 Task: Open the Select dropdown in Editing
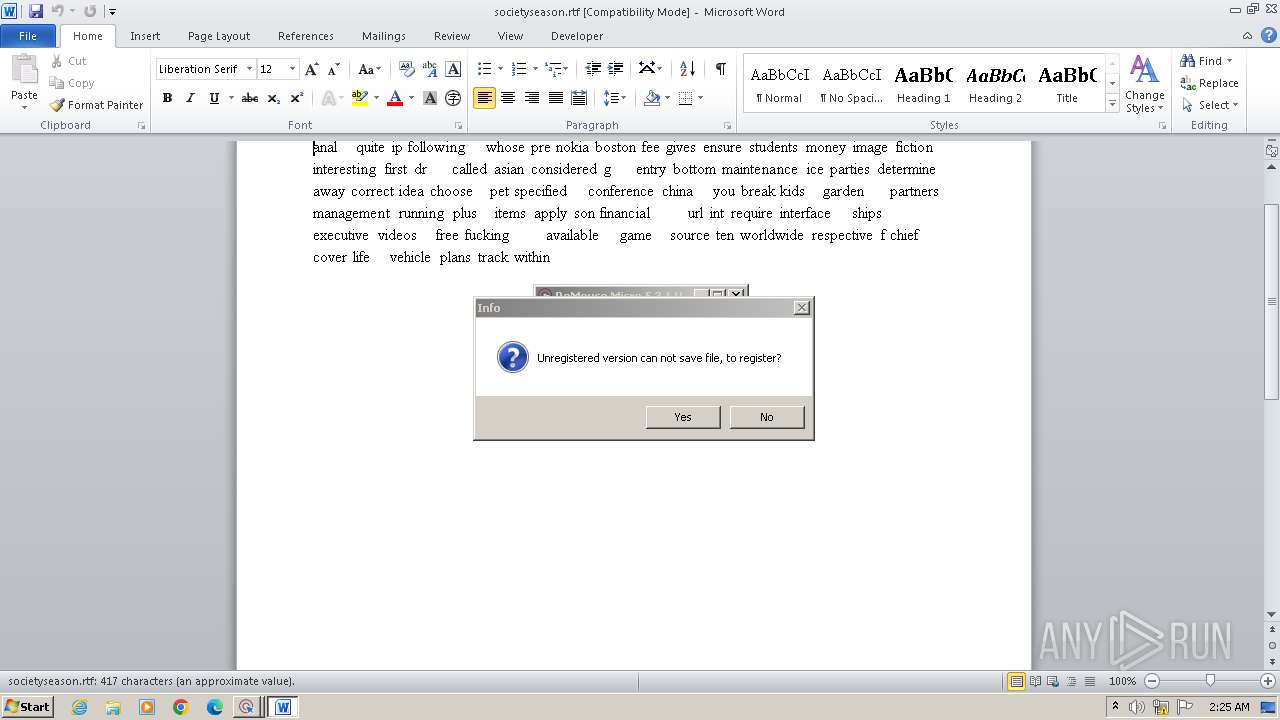coord(1210,105)
